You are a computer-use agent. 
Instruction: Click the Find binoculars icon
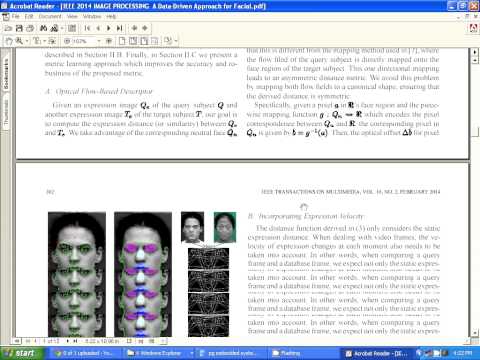tap(43, 28)
